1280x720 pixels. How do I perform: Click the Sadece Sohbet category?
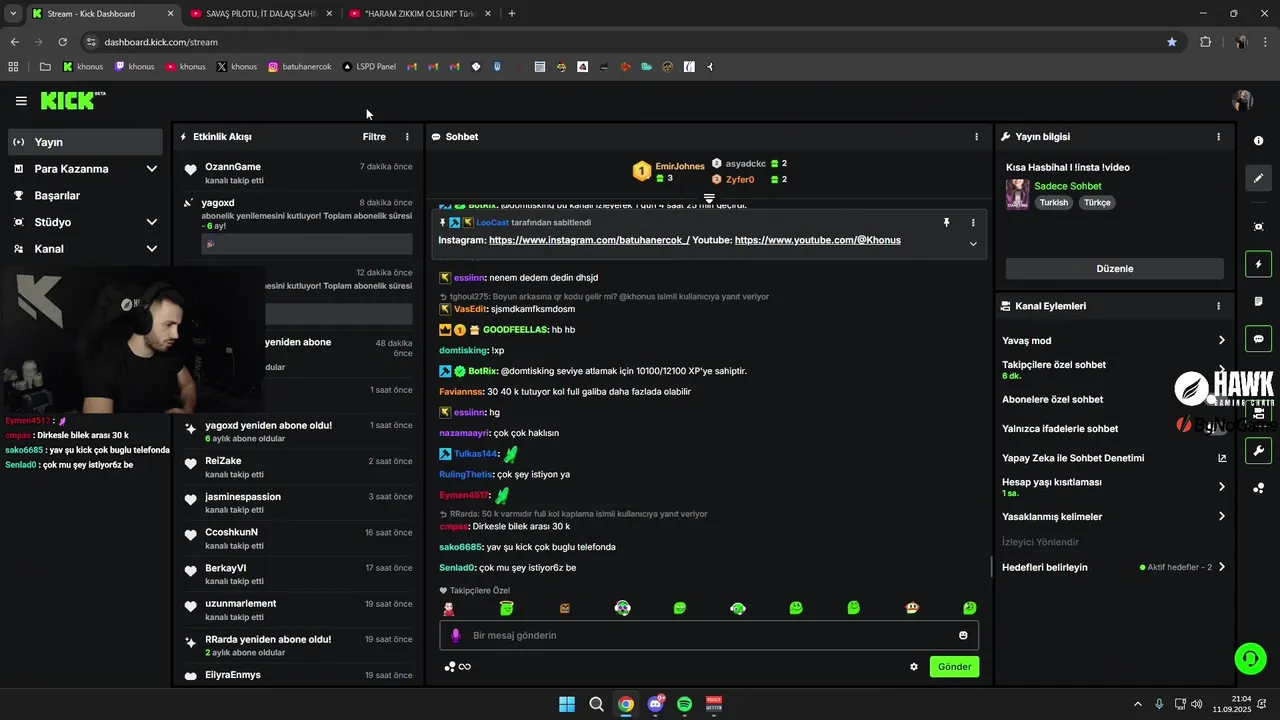(x=1067, y=186)
